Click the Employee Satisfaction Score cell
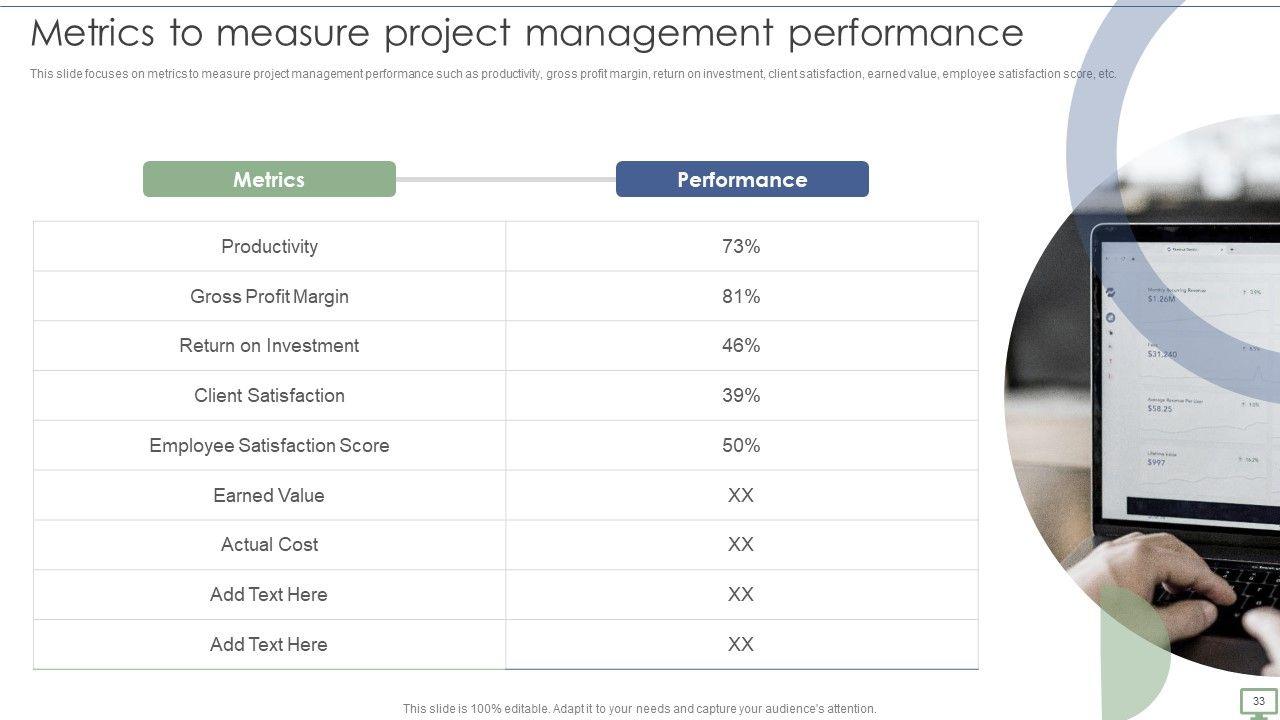Screen dimensions: 1280x720 [269, 446]
